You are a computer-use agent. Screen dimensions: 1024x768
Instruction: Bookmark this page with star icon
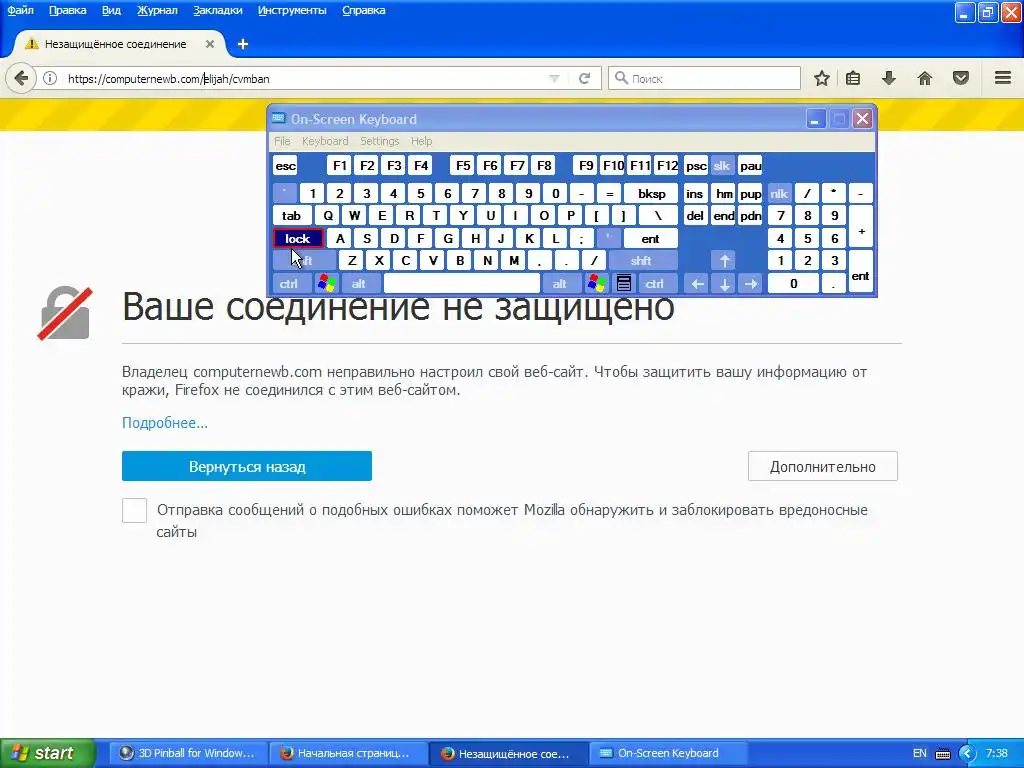coord(822,78)
